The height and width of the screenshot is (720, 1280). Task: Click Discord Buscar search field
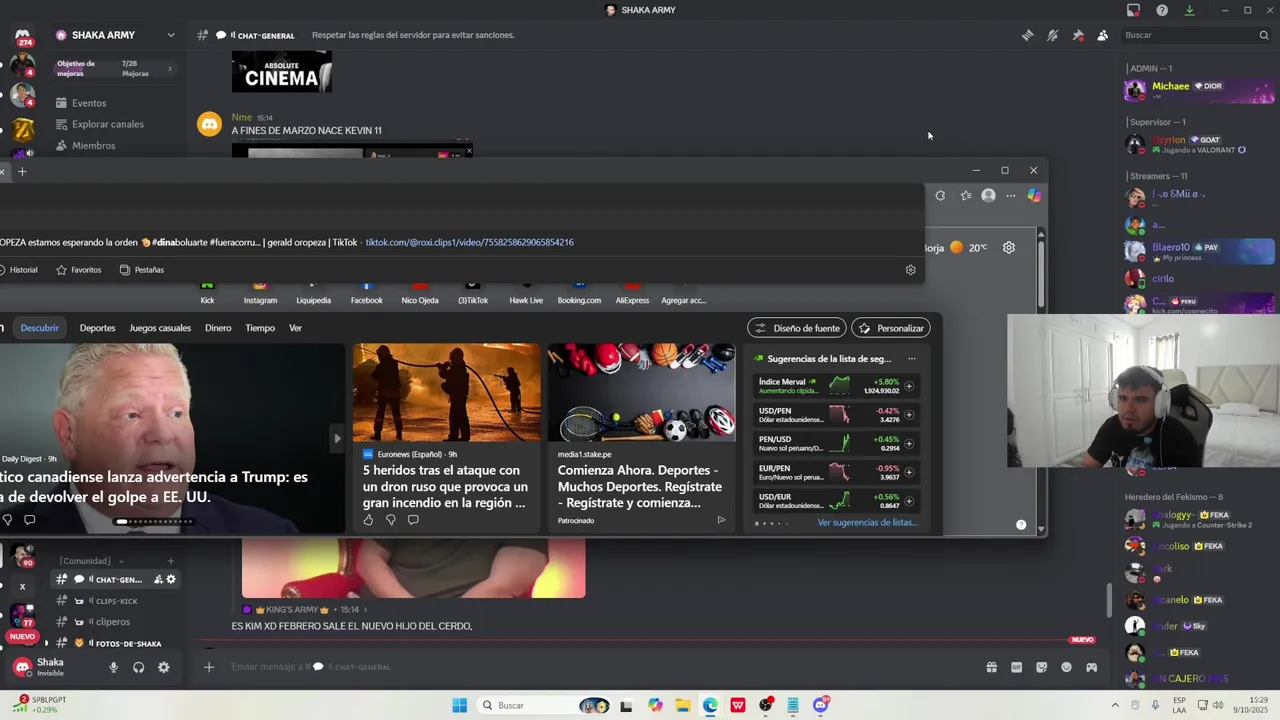[x=1196, y=35]
